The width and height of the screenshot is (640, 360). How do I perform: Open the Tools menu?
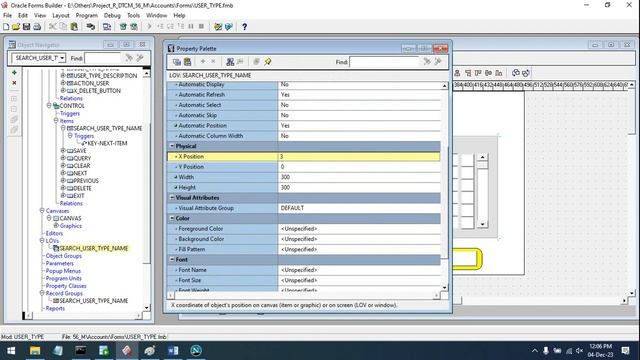133,16
